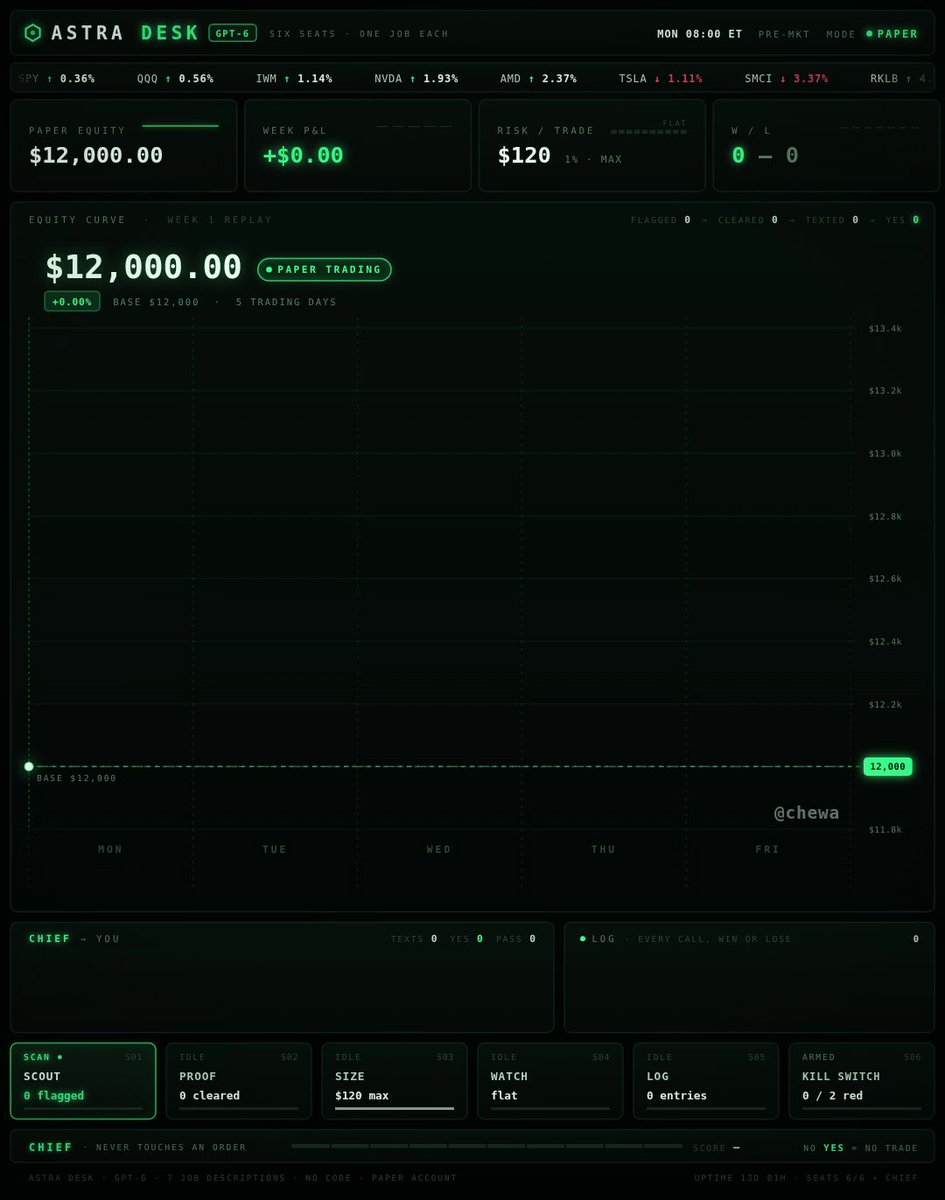This screenshot has width=945, height=1200.
Task: Click the Chief score progress bar
Action: coord(487,1146)
